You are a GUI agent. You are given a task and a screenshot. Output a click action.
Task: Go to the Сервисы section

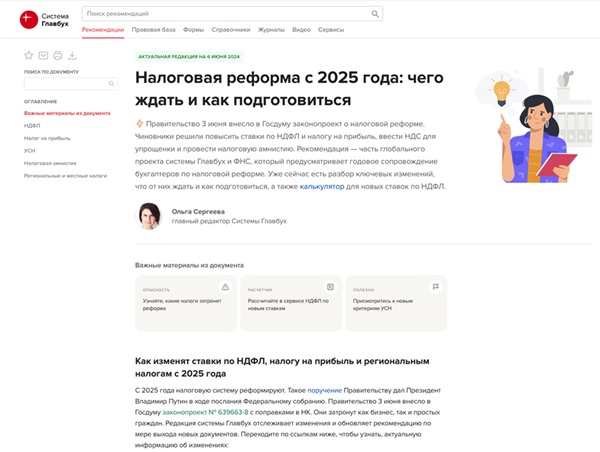coord(331,30)
